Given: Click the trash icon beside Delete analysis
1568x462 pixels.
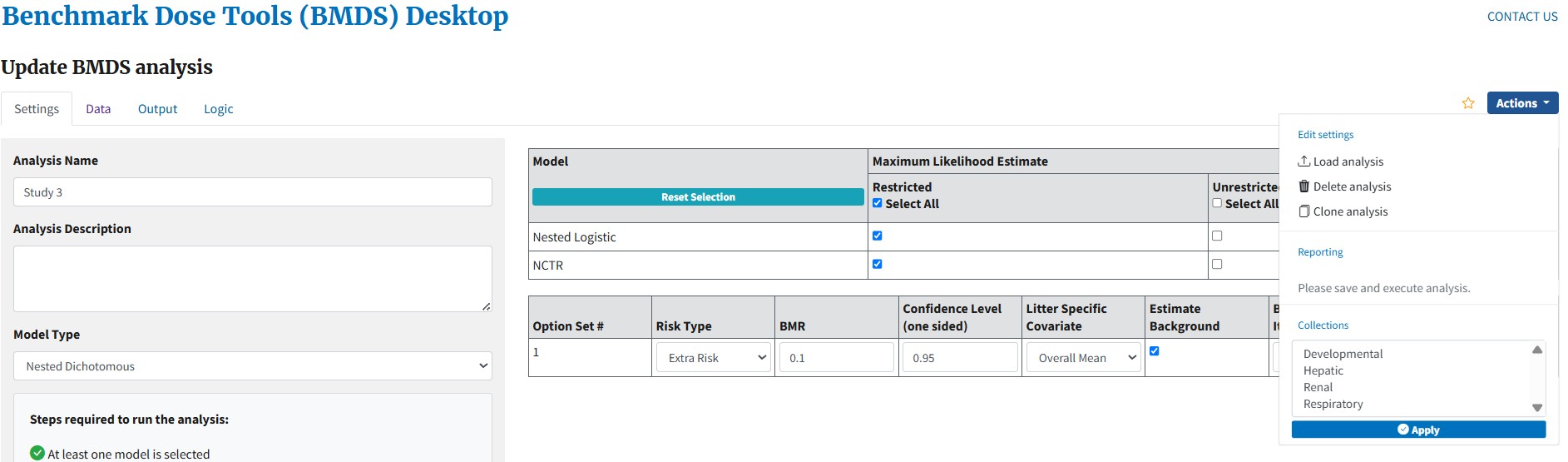Looking at the screenshot, I should tap(1304, 186).
